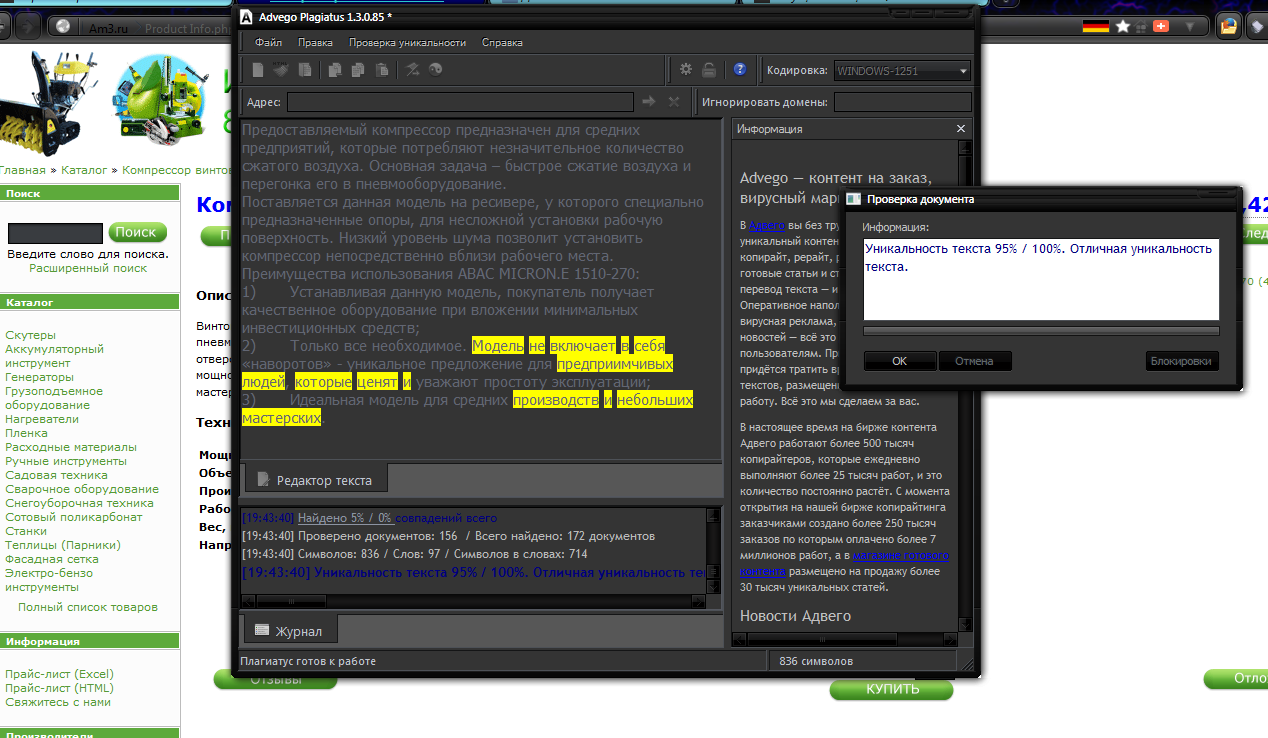Image resolution: width=1268 pixels, height=738 pixels.
Task: Click the first copy-pages icon in Plagiatus toolbar
Action: coord(334,70)
